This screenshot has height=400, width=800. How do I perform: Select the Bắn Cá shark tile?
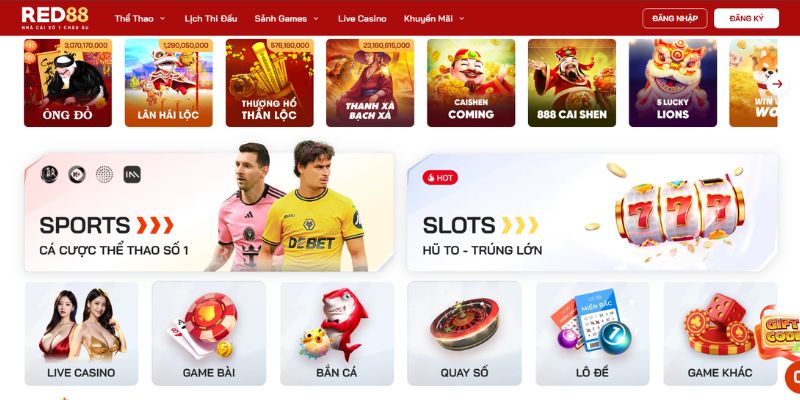point(337,334)
